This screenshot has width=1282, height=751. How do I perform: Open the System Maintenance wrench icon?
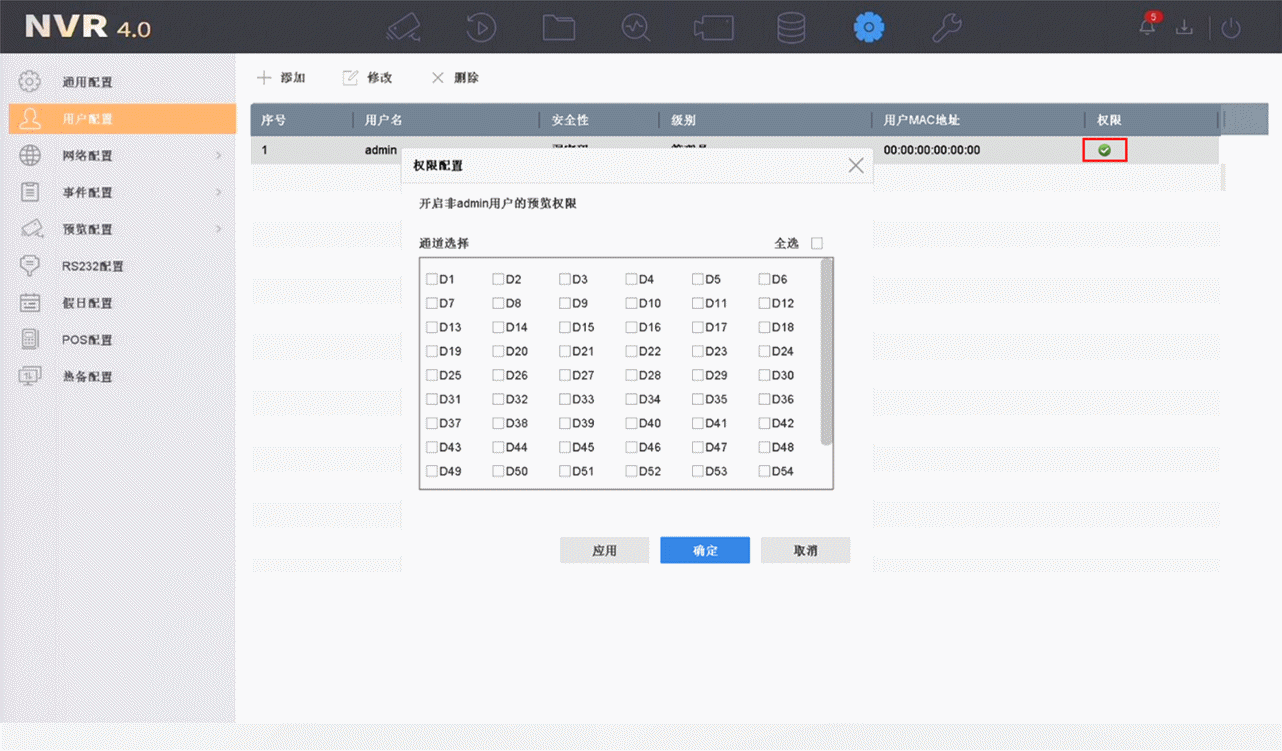pos(946,27)
